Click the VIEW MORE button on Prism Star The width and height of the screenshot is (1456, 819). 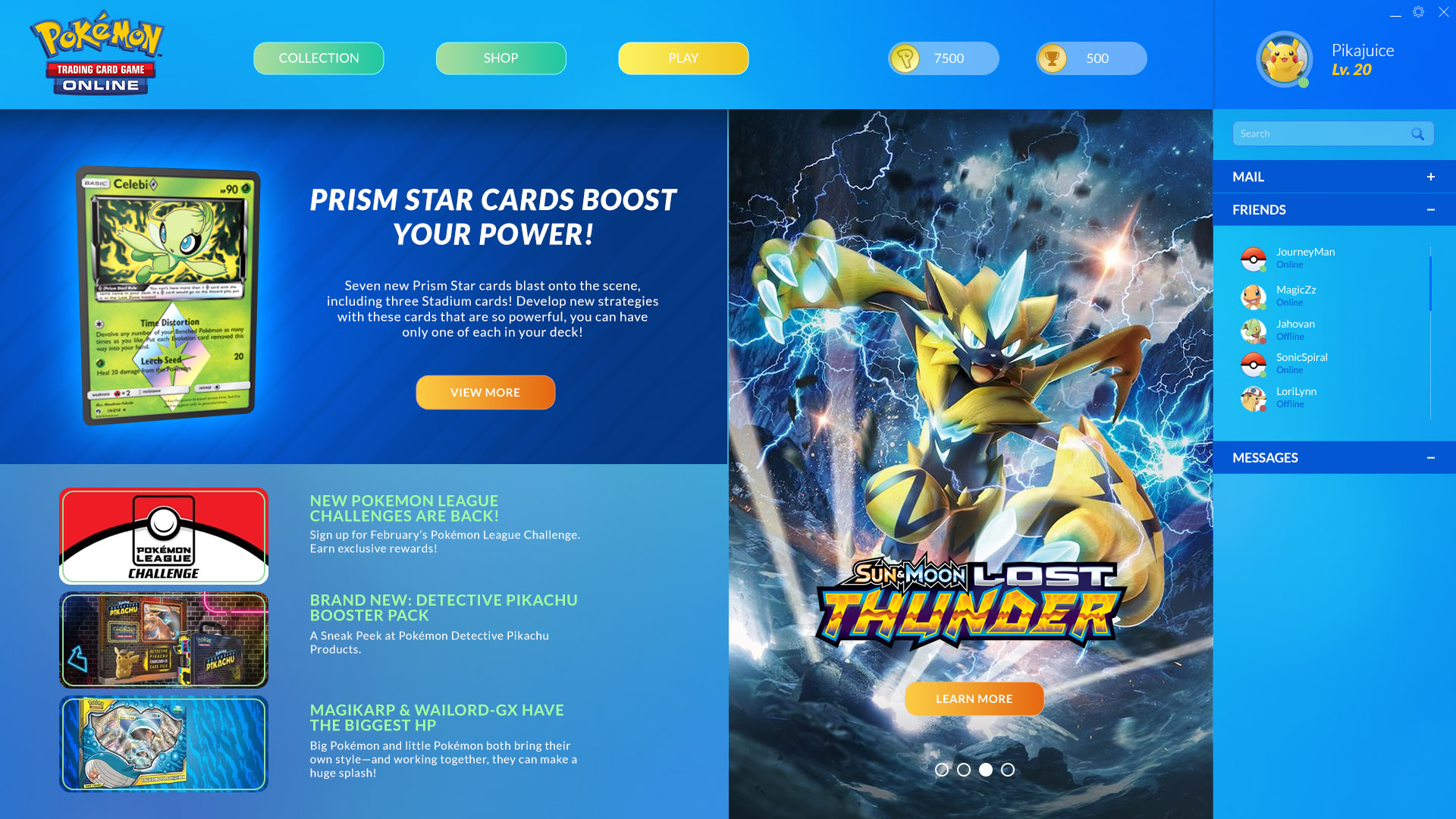point(485,392)
